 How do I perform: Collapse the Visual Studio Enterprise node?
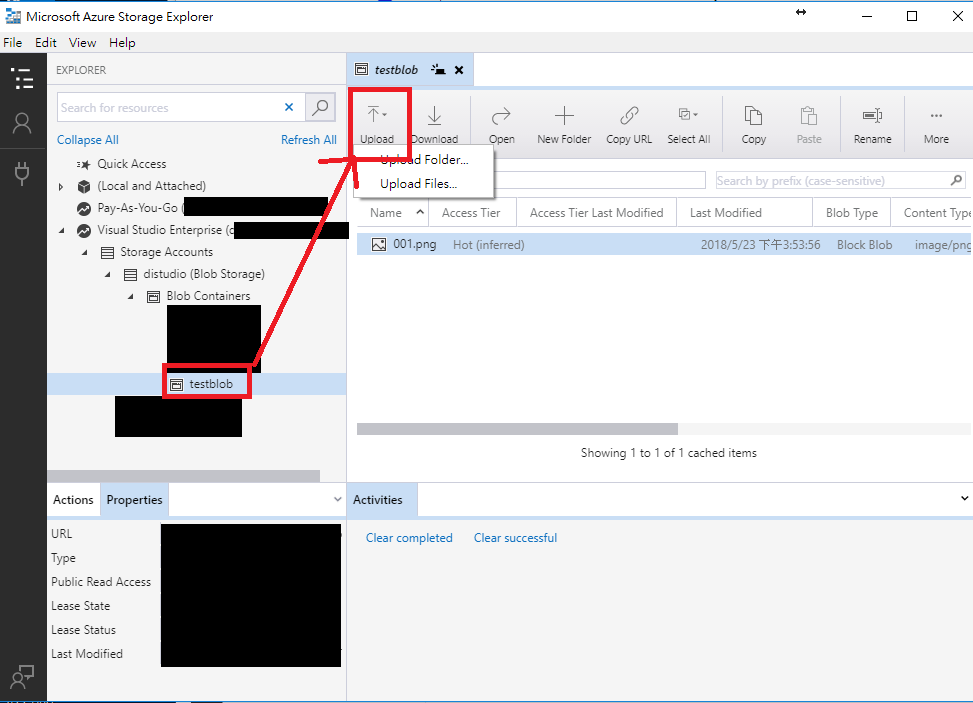click(x=61, y=231)
